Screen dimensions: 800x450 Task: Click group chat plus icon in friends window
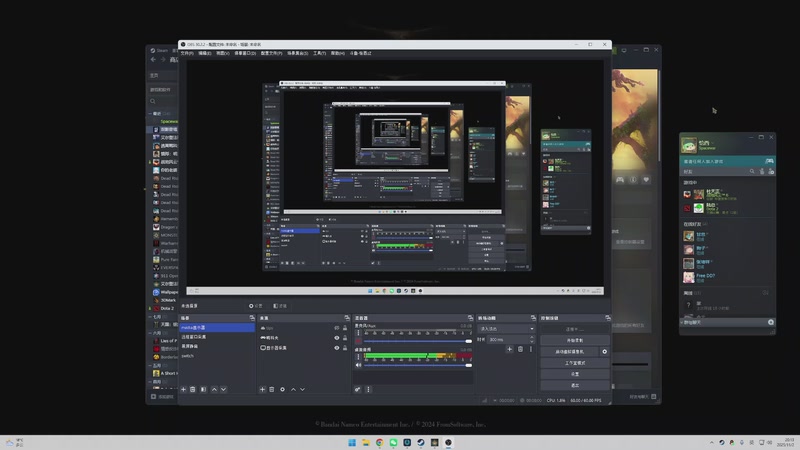[x=771, y=322]
